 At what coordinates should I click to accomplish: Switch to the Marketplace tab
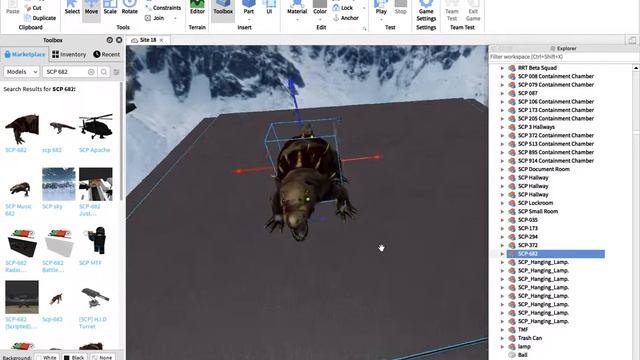(24, 54)
